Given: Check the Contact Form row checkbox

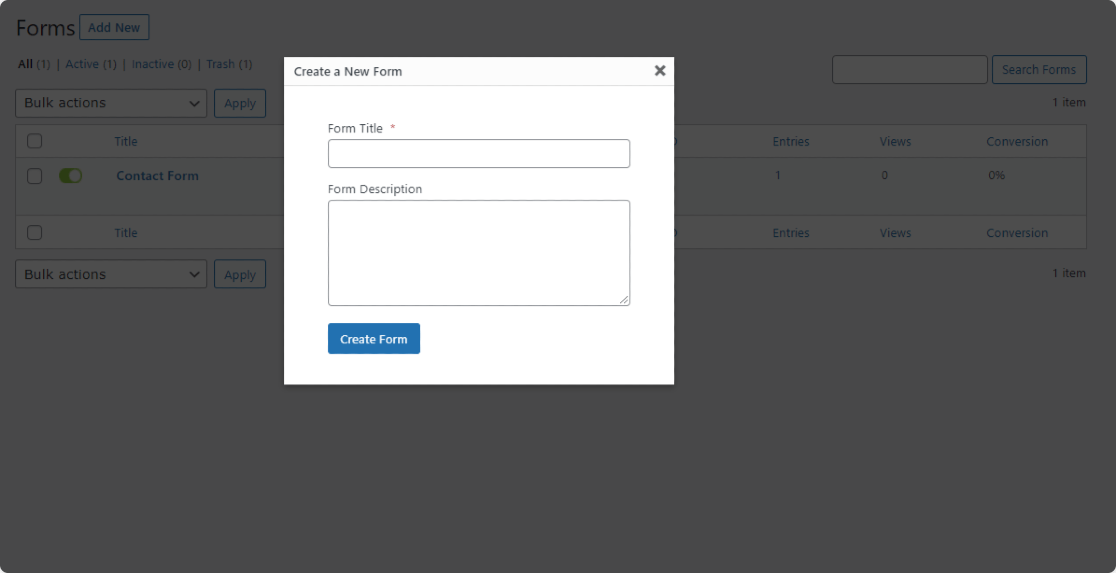Looking at the screenshot, I should click(34, 176).
